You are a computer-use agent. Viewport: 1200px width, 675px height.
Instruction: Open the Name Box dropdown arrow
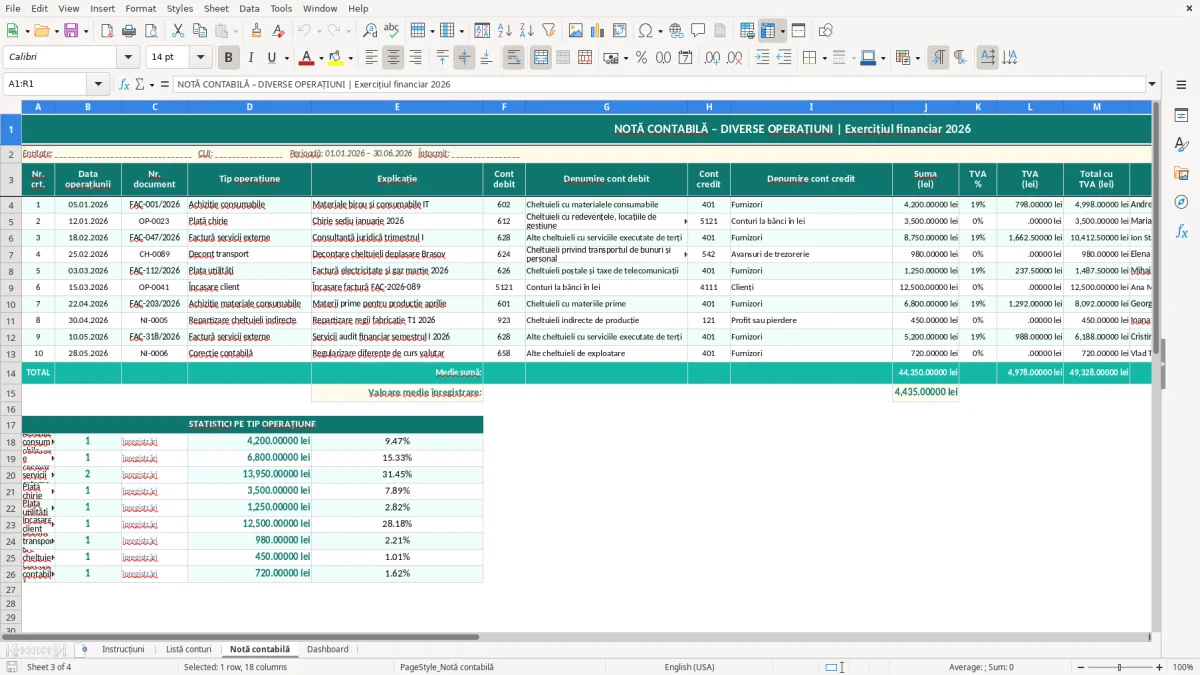pos(99,84)
